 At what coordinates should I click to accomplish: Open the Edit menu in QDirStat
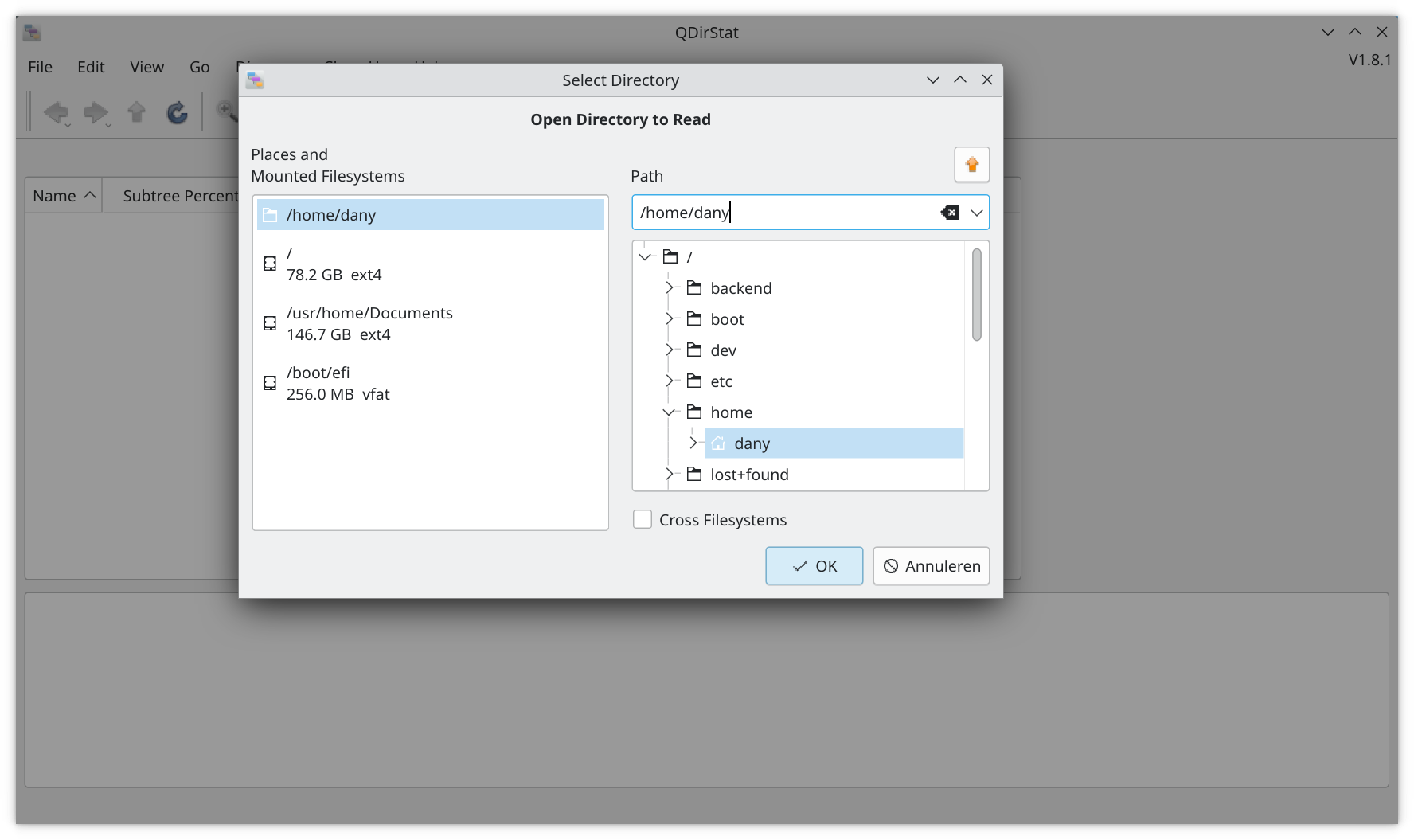(x=91, y=67)
